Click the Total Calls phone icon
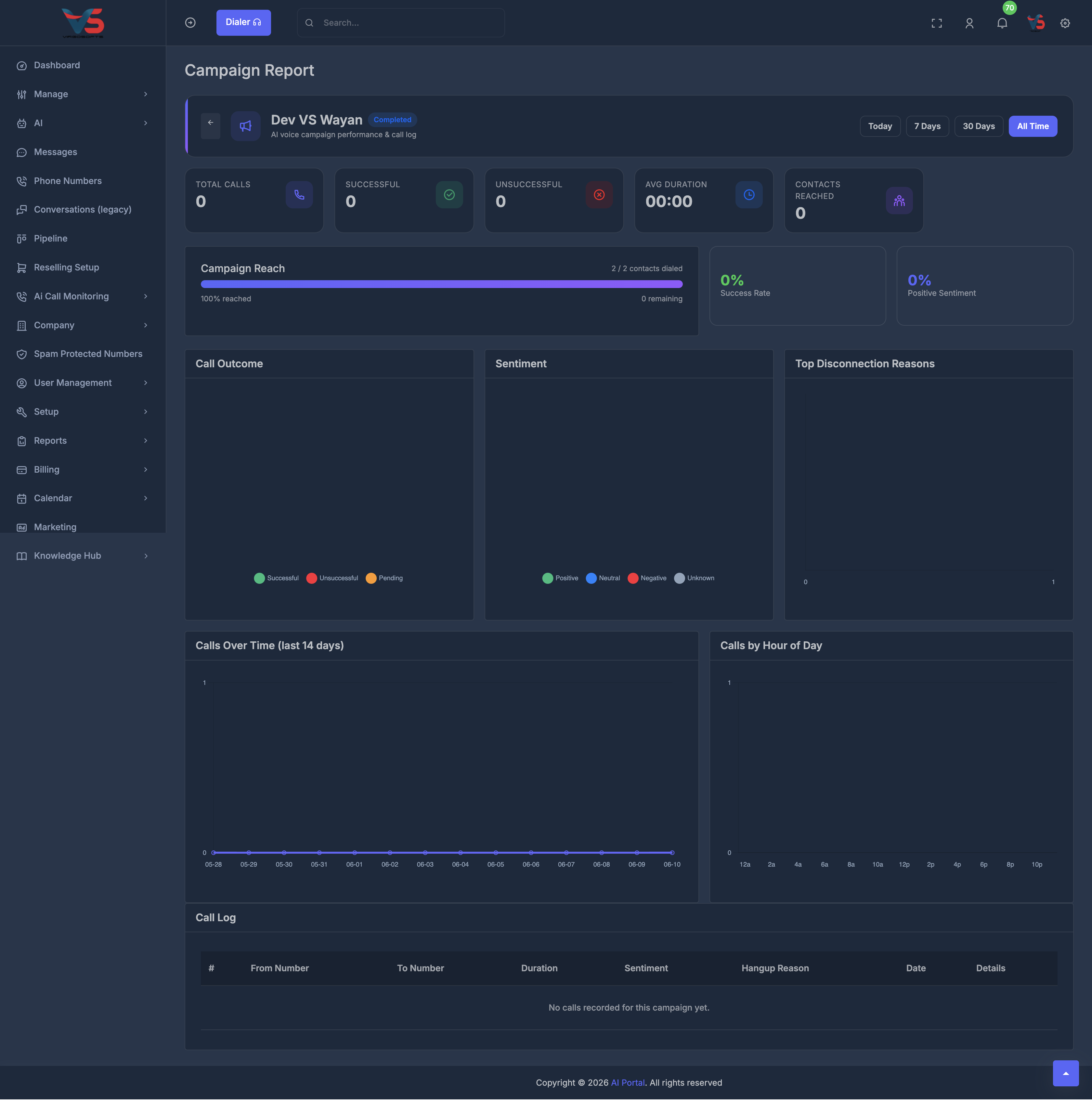Screen dimensions: 1092x1100 299,195
